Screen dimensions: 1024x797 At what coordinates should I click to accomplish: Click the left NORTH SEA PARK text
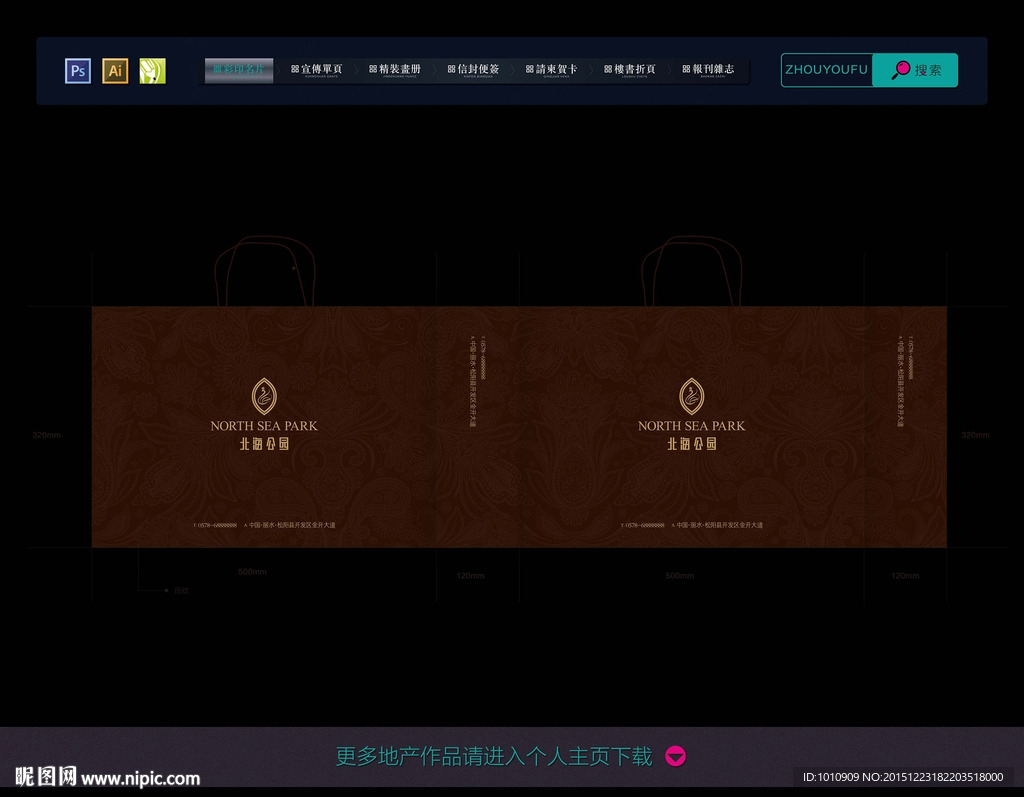(264, 425)
